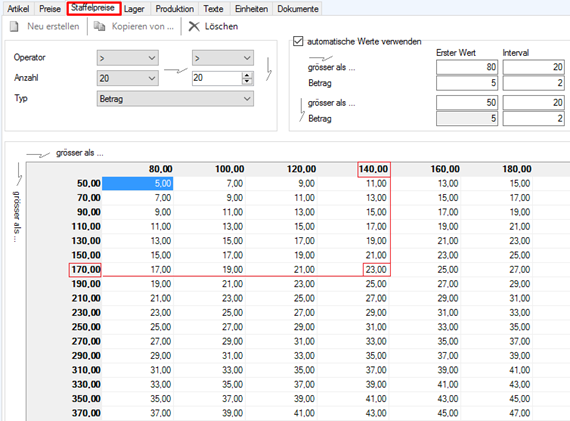
Task: Click the Kopieren von copy icon
Action: pos(99,26)
